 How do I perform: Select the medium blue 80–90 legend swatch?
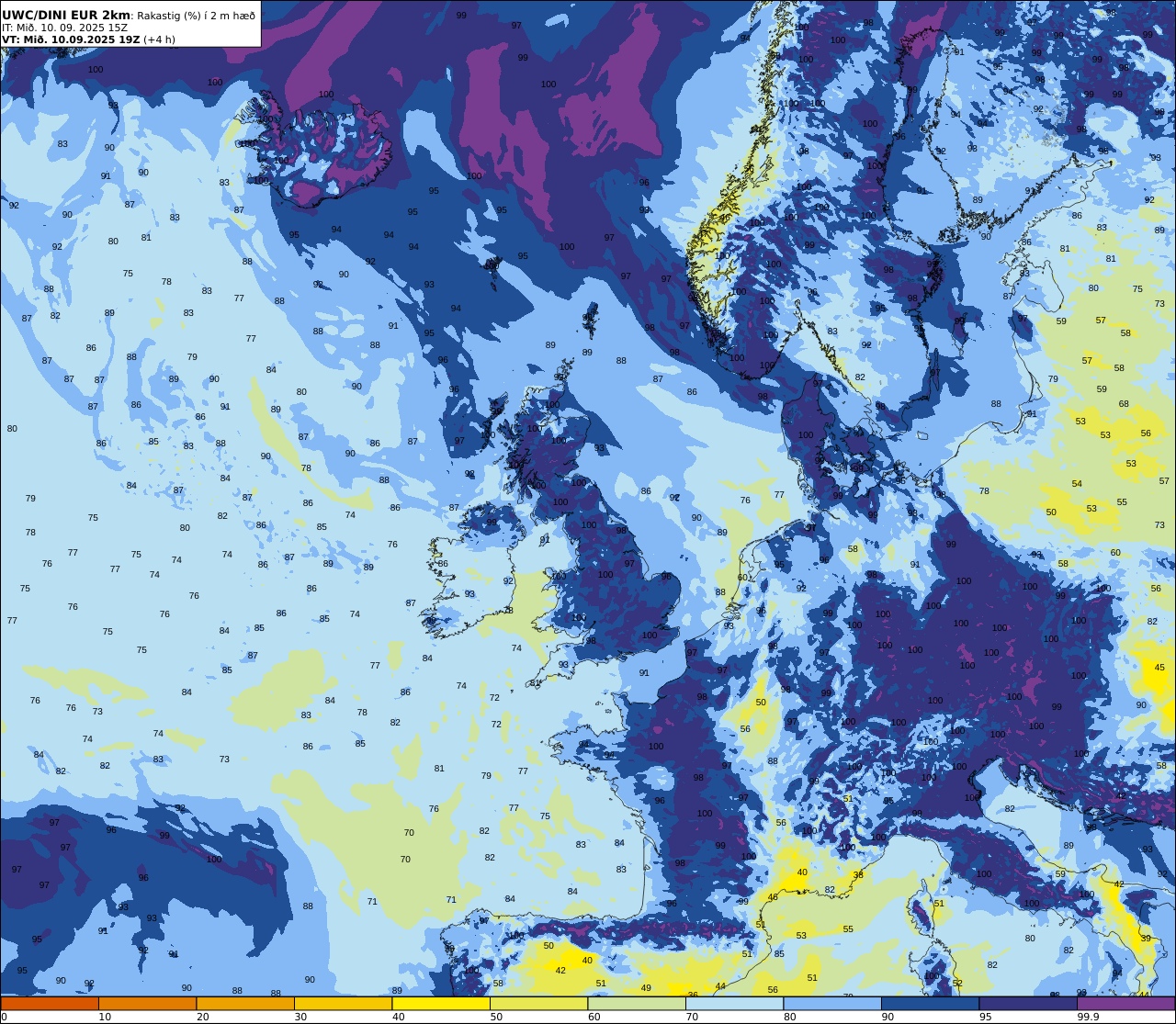point(832,1003)
